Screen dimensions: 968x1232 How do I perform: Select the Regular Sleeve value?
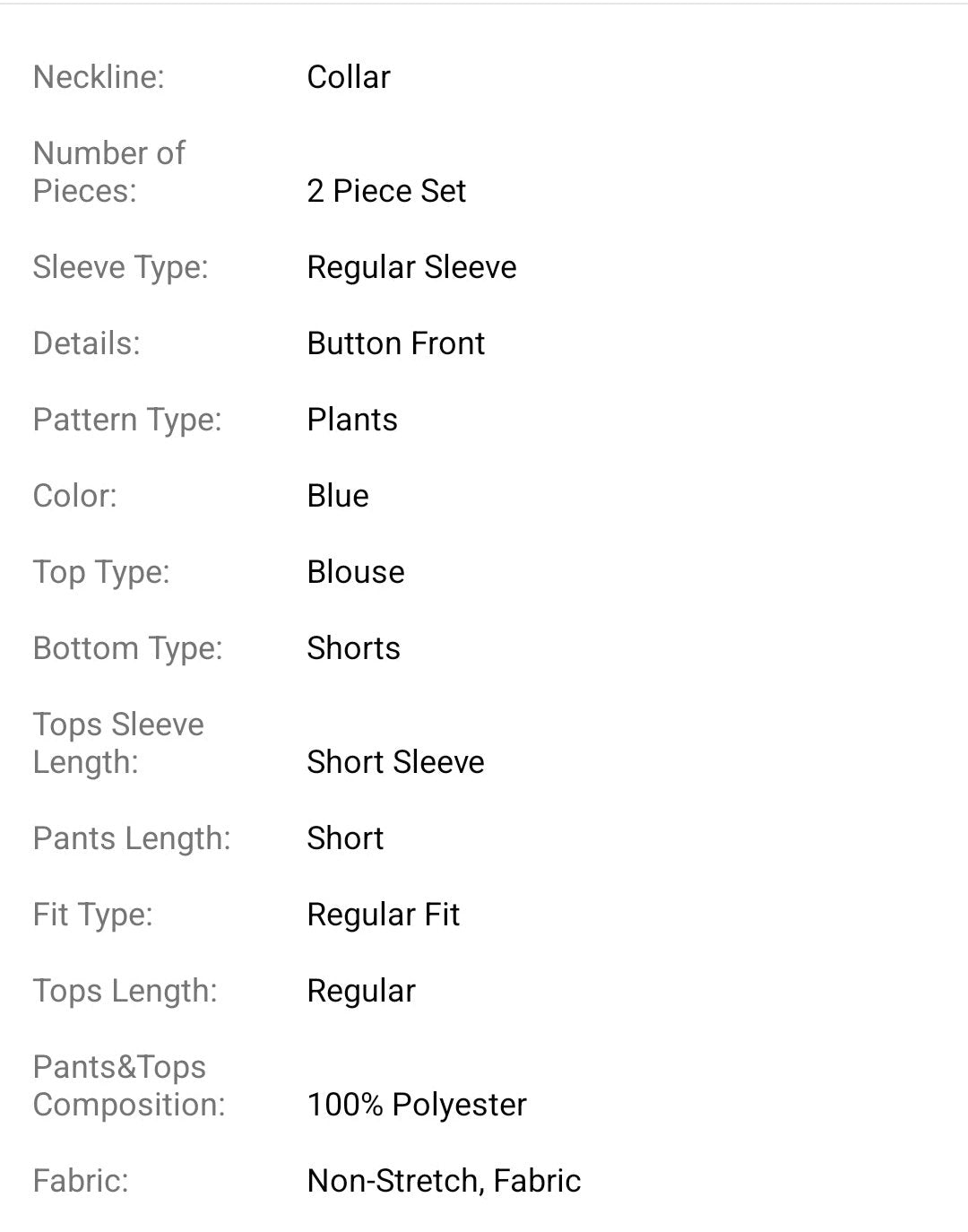(x=411, y=267)
